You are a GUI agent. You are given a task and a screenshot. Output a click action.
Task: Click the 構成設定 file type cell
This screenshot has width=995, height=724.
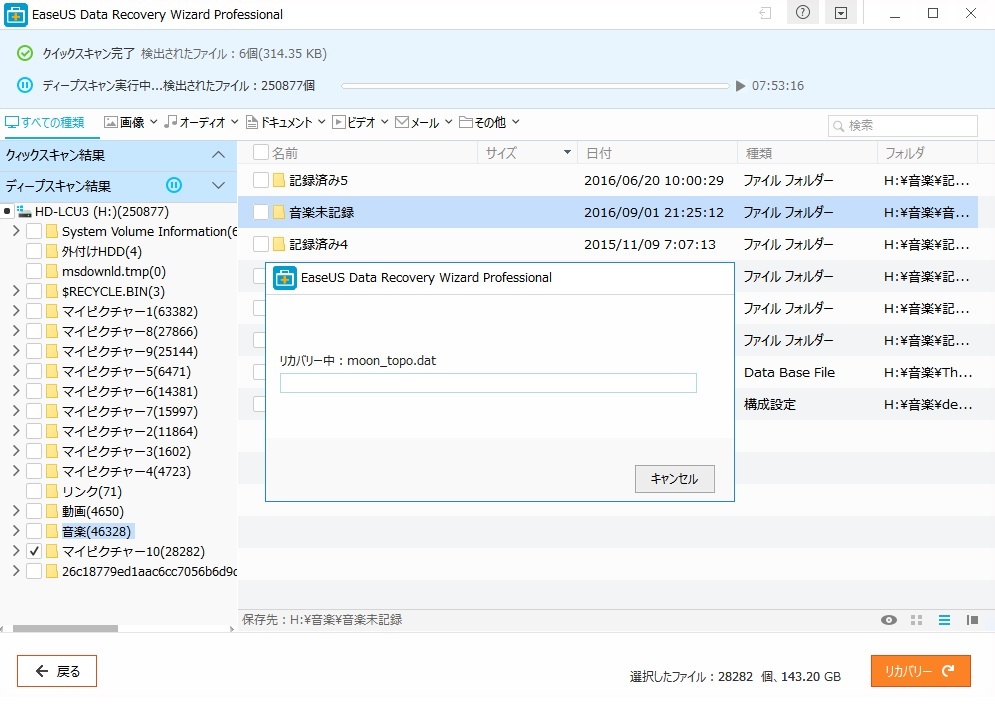[x=769, y=404]
